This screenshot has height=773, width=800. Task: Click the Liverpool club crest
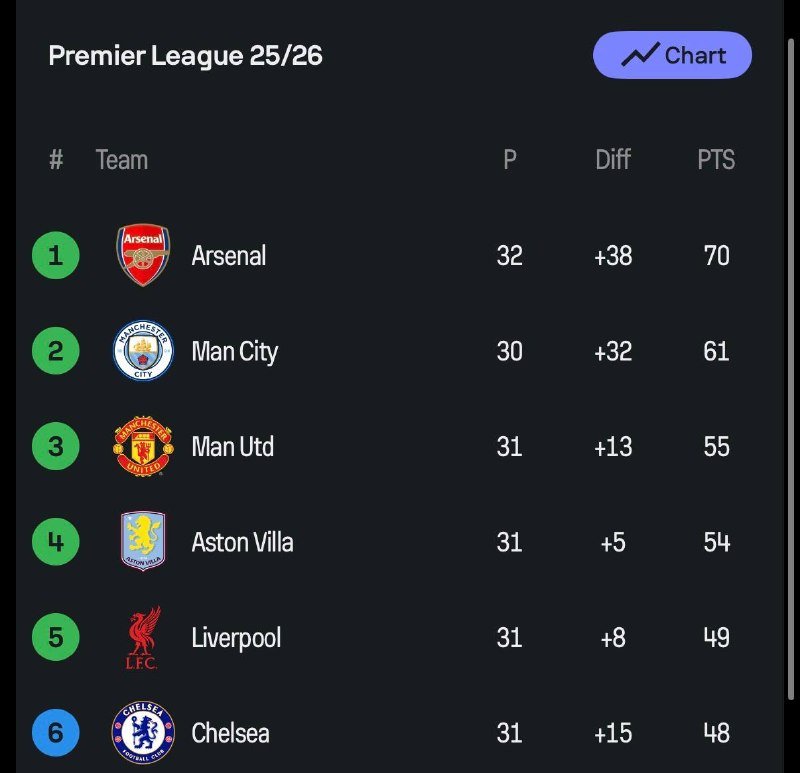coord(143,638)
